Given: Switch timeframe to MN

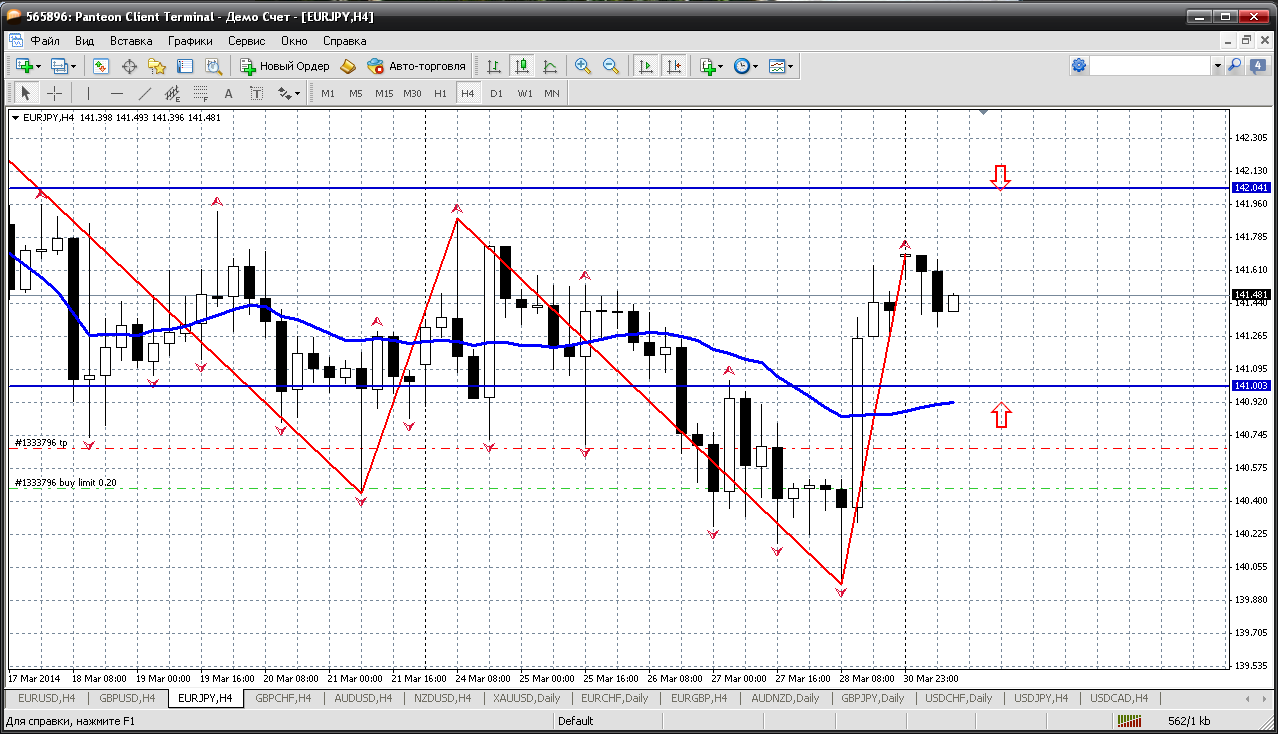Looking at the screenshot, I should pyautogui.click(x=552, y=93).
